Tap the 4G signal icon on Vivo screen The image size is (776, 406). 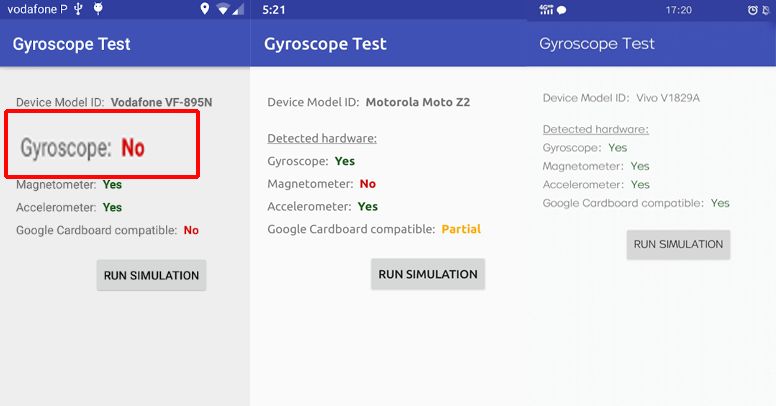pos(545,10)
